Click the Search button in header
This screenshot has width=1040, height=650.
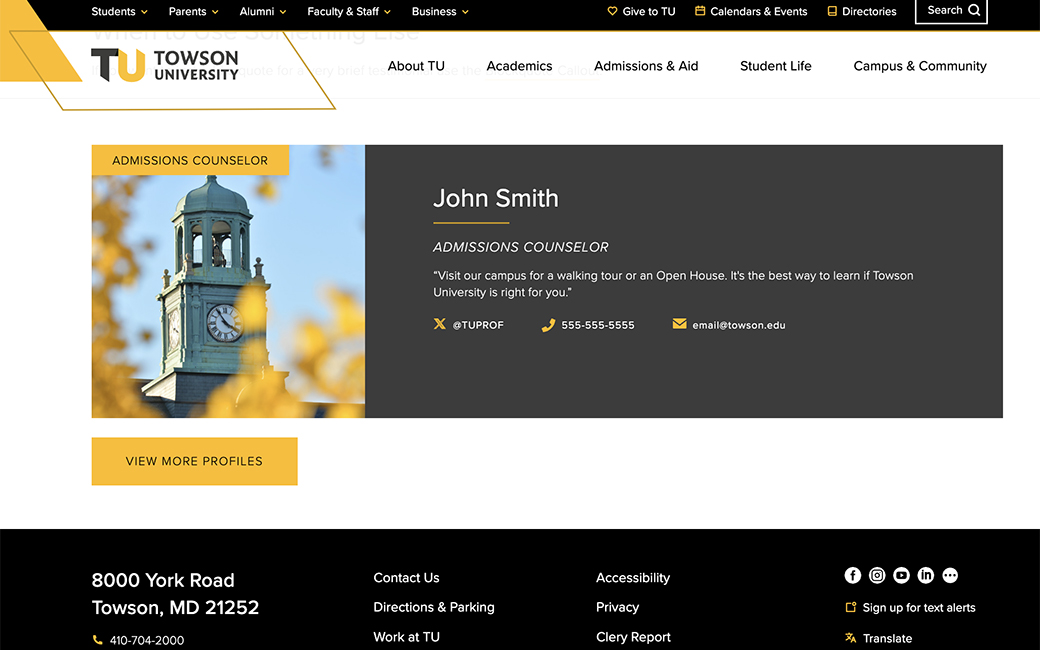951,10
